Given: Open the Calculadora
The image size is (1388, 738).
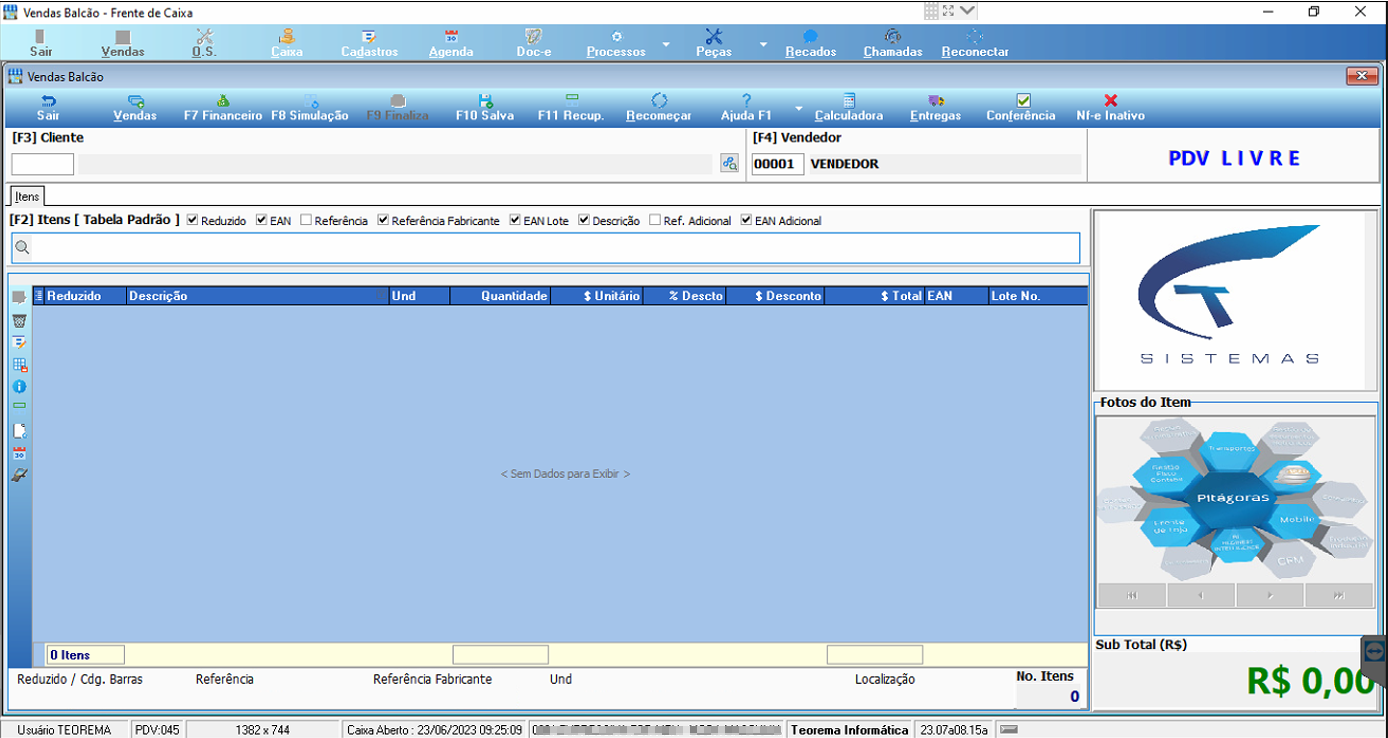Looking at the screenshot, I should pyautogui.click(x=849, y=108).
